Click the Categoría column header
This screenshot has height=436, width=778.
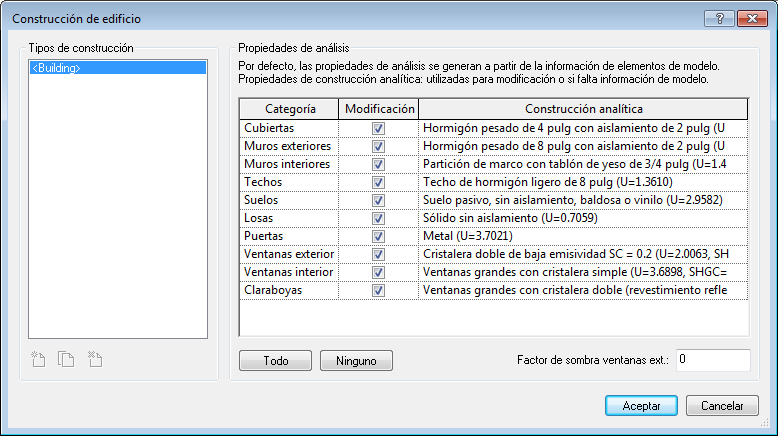290,109
